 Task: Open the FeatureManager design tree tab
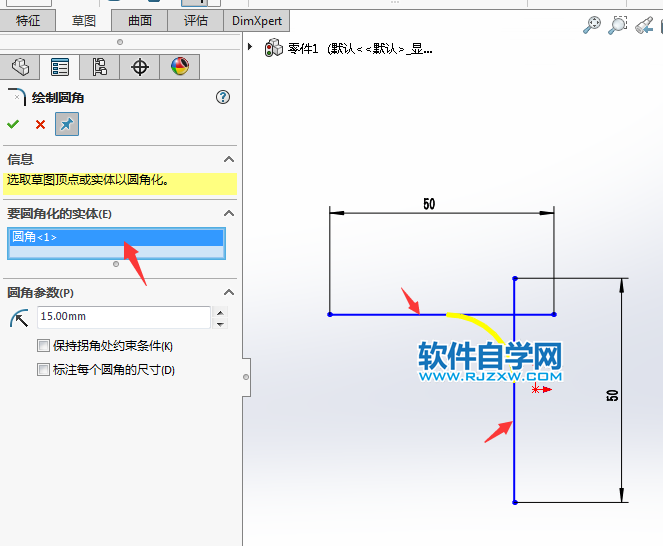click(20, 67)
